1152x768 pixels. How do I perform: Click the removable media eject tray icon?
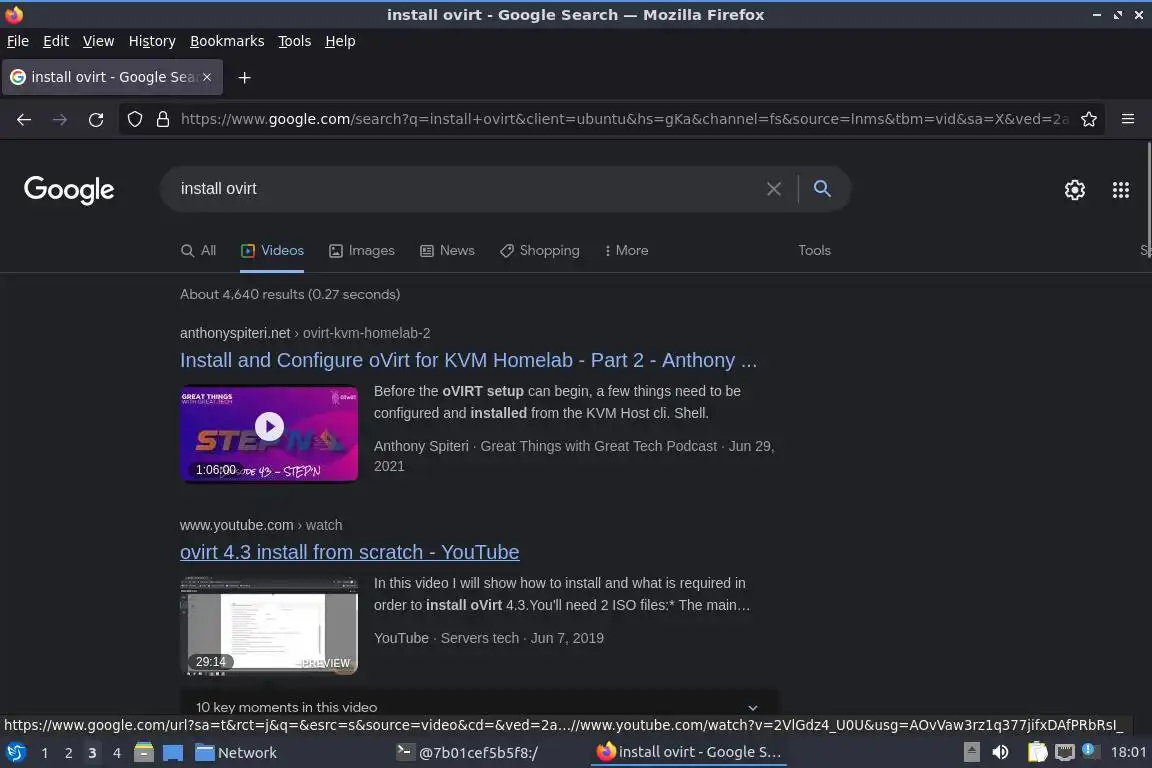coord(971,753)
